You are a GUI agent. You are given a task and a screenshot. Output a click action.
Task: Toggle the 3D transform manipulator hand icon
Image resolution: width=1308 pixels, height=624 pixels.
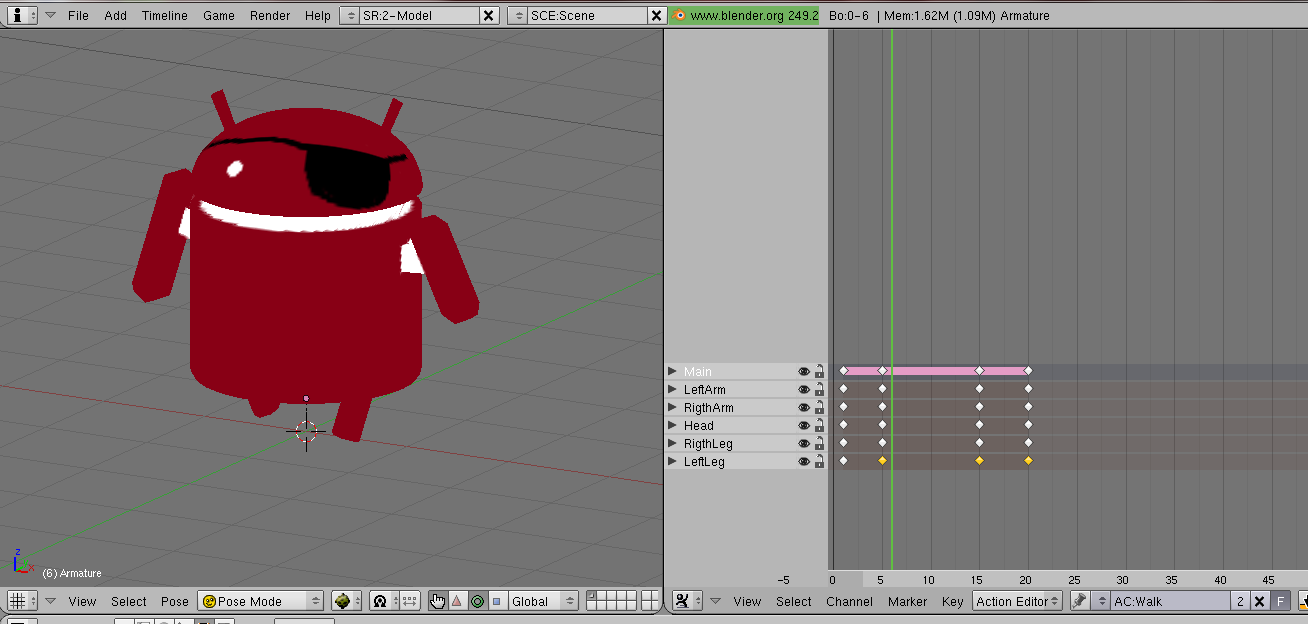click(x=438, y=601)
